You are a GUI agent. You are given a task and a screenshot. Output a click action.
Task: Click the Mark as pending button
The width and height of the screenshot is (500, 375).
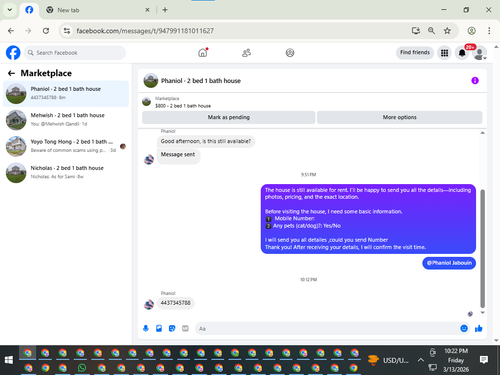pyautogui.click(x=229, y=117)
